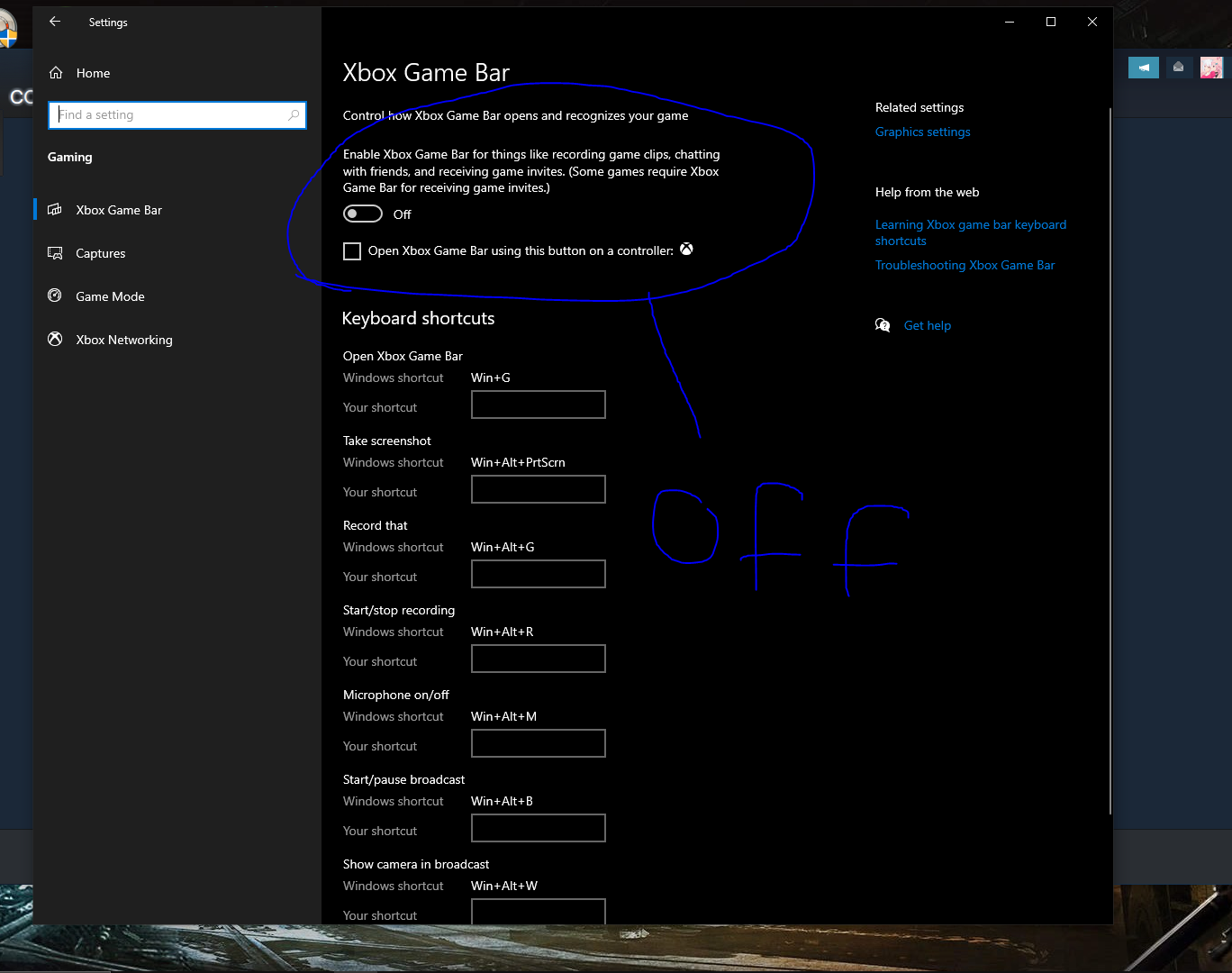1232x973 pixels.
Task: Select the Win+Alt+PrtScrn shortcut text
Action: tap(518, 462)
